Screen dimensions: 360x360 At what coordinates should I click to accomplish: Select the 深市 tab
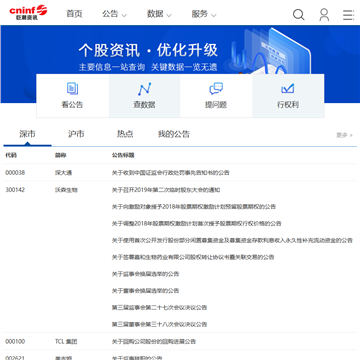27,134
